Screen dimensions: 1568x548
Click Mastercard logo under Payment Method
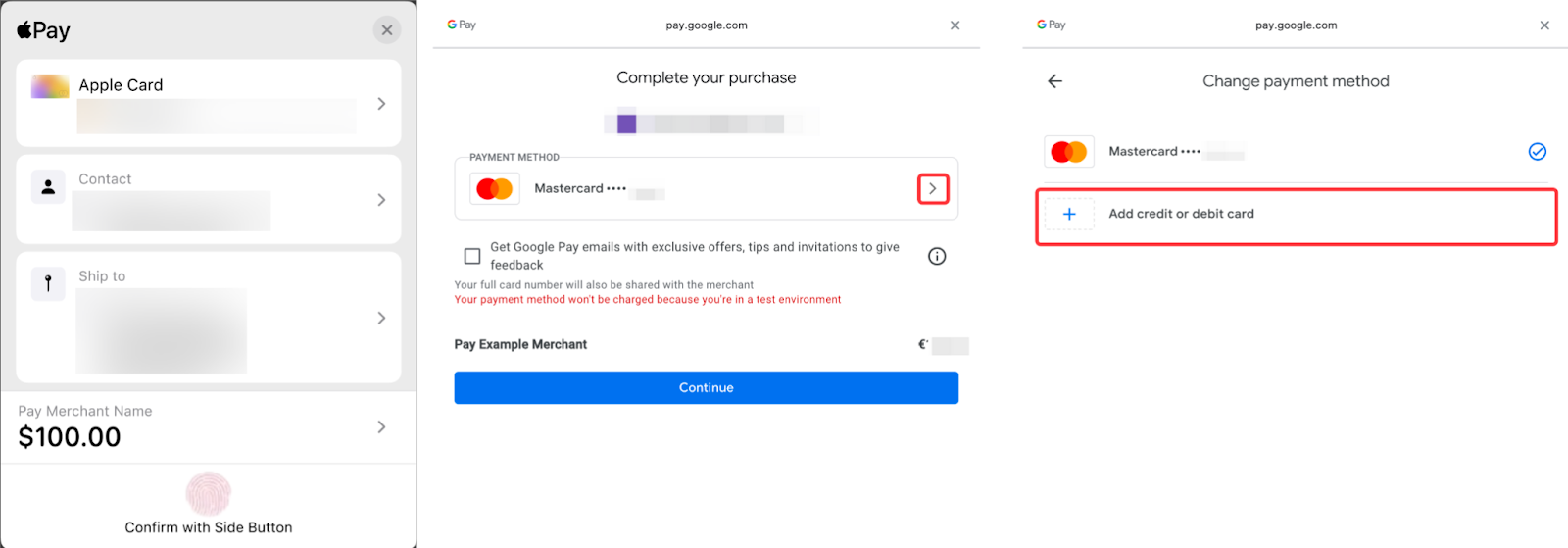click(x=495, y=188)
